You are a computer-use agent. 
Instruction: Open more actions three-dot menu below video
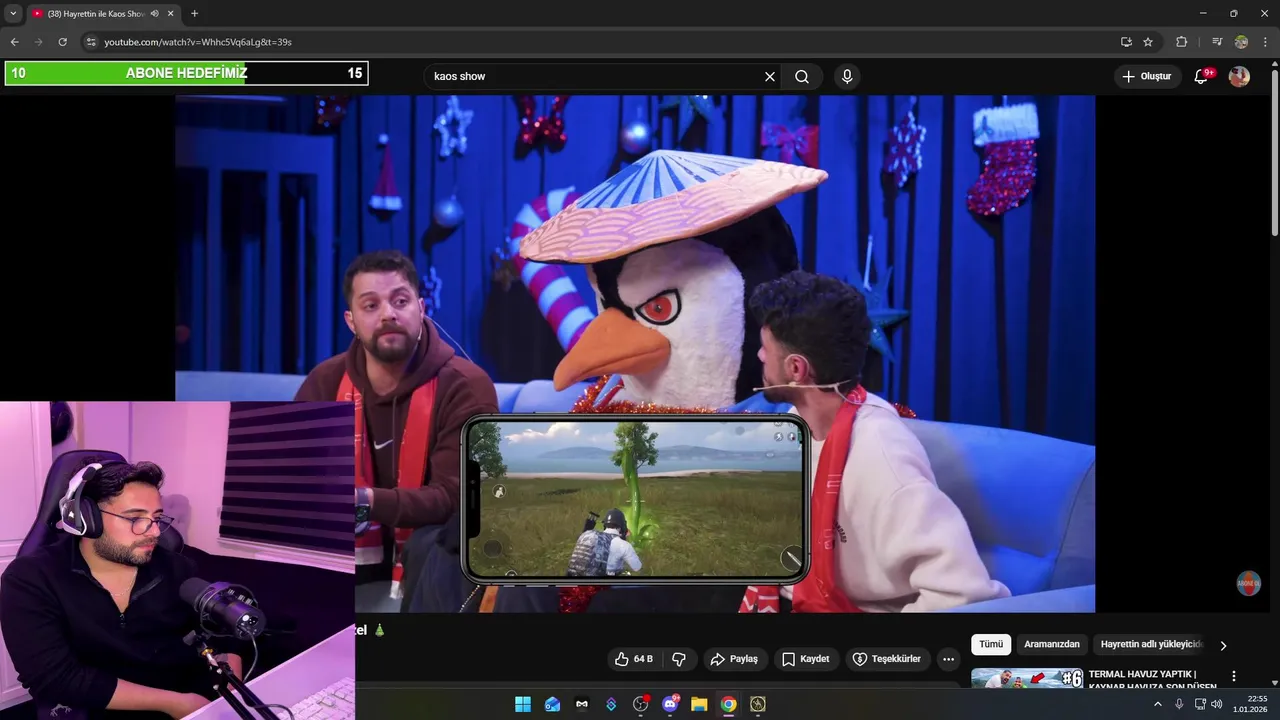948,659
